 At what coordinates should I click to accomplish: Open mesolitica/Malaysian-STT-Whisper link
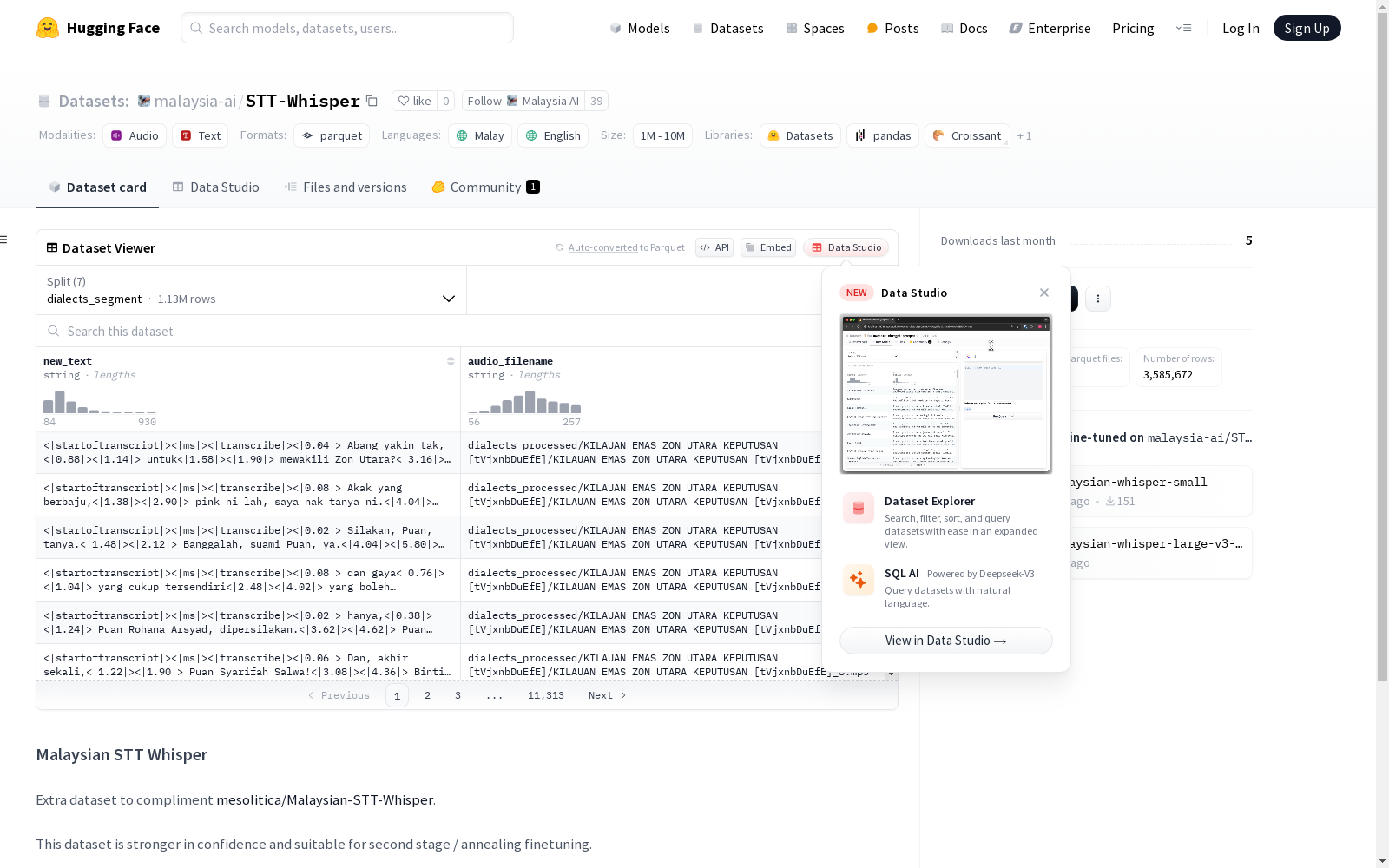pos(325,799)
